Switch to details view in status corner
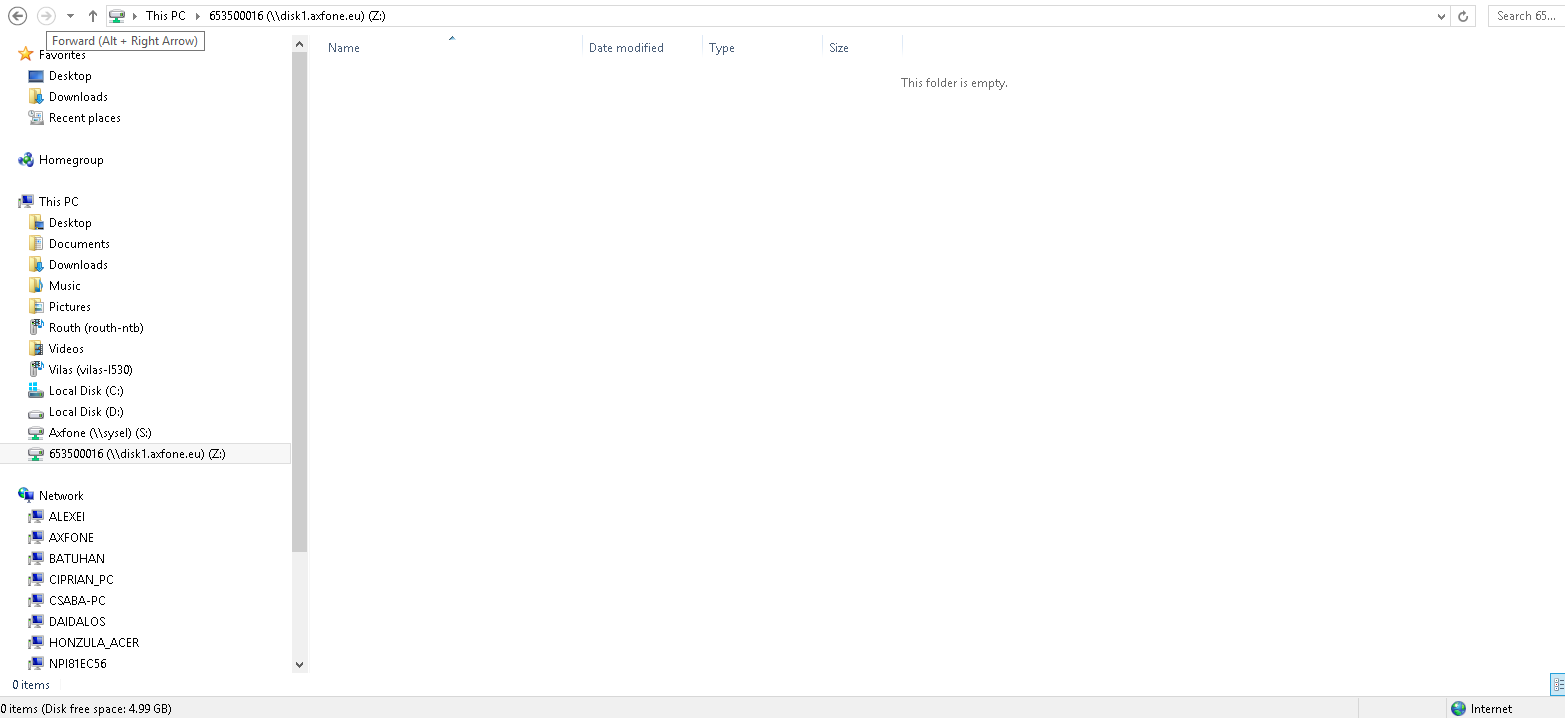This screenshot has height=718, width=1565. tap(1558, 685)
